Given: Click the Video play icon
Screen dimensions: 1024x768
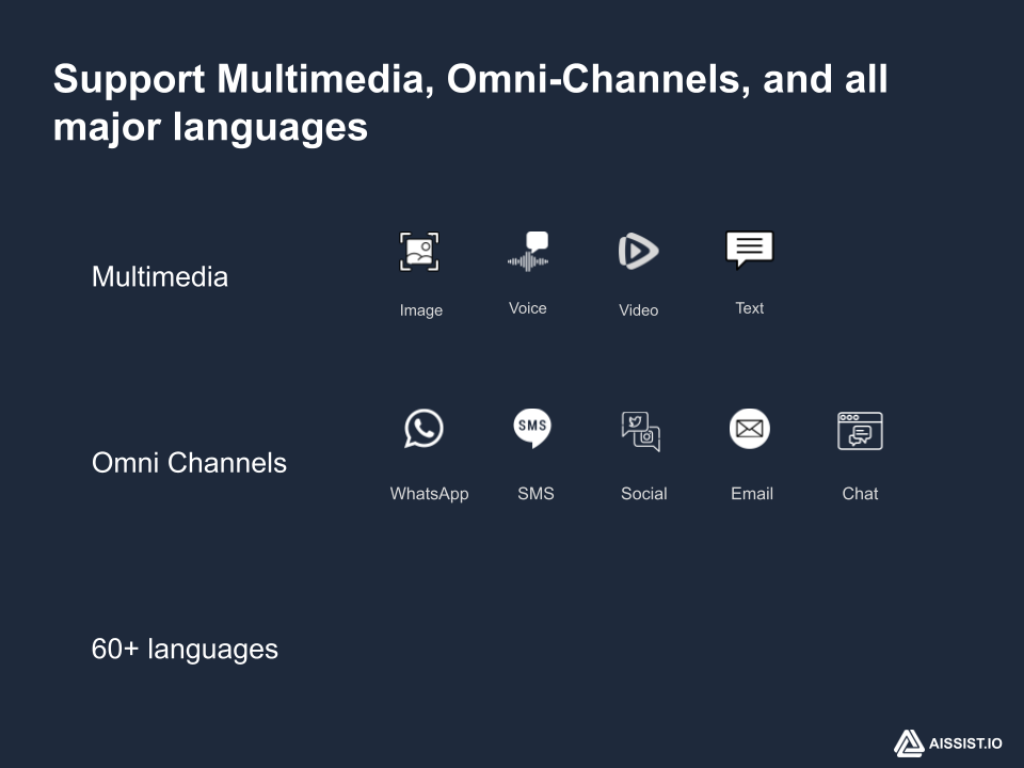Looking at the screenshot, I should pyautogui.click(x=637, y=251).
